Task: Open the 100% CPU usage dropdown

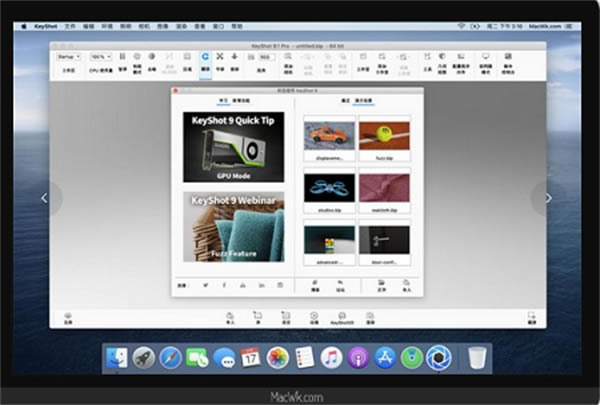Action: pos(101,57)
